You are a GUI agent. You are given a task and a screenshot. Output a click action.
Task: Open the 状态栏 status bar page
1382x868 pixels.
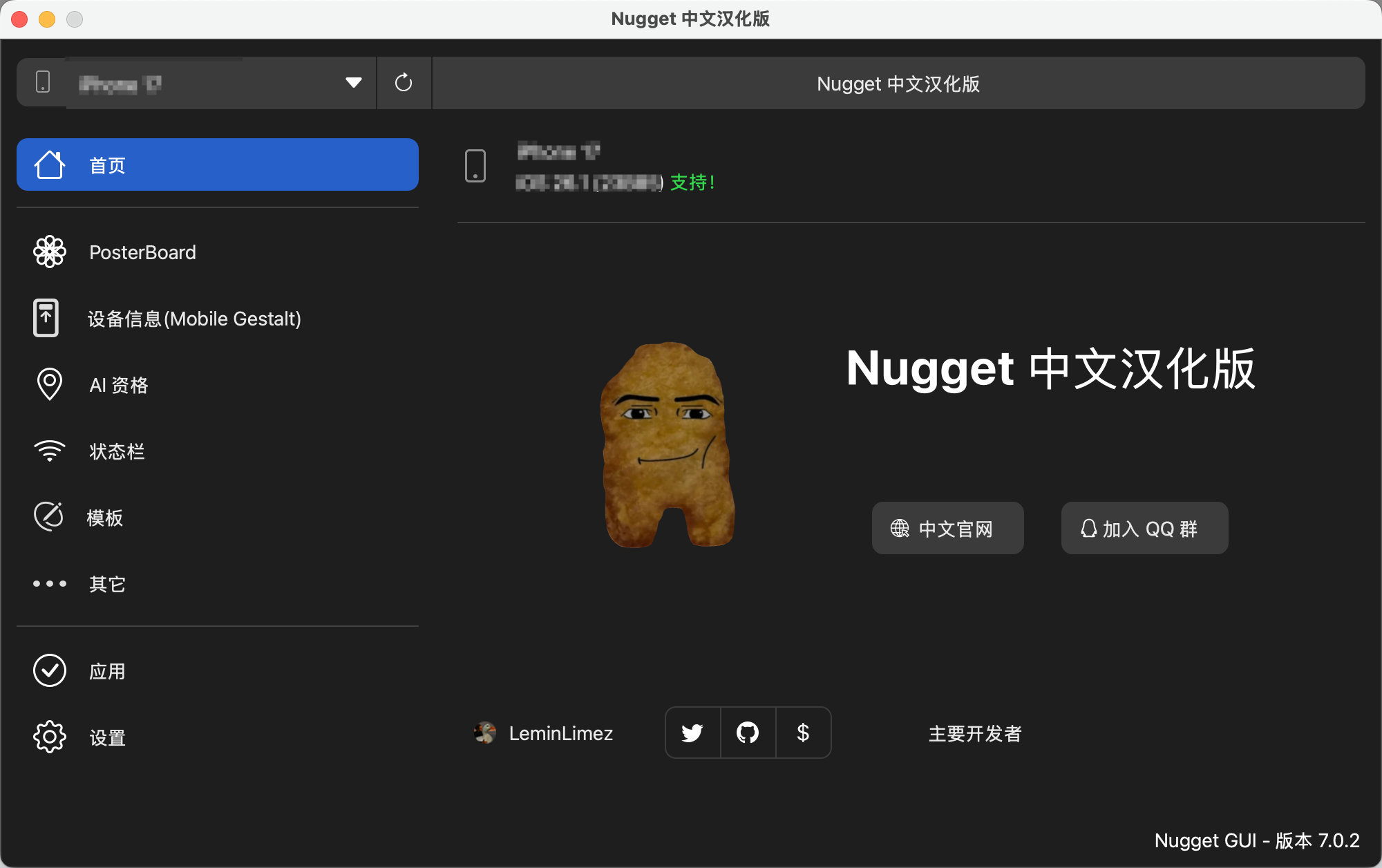(x=218, y=451)
